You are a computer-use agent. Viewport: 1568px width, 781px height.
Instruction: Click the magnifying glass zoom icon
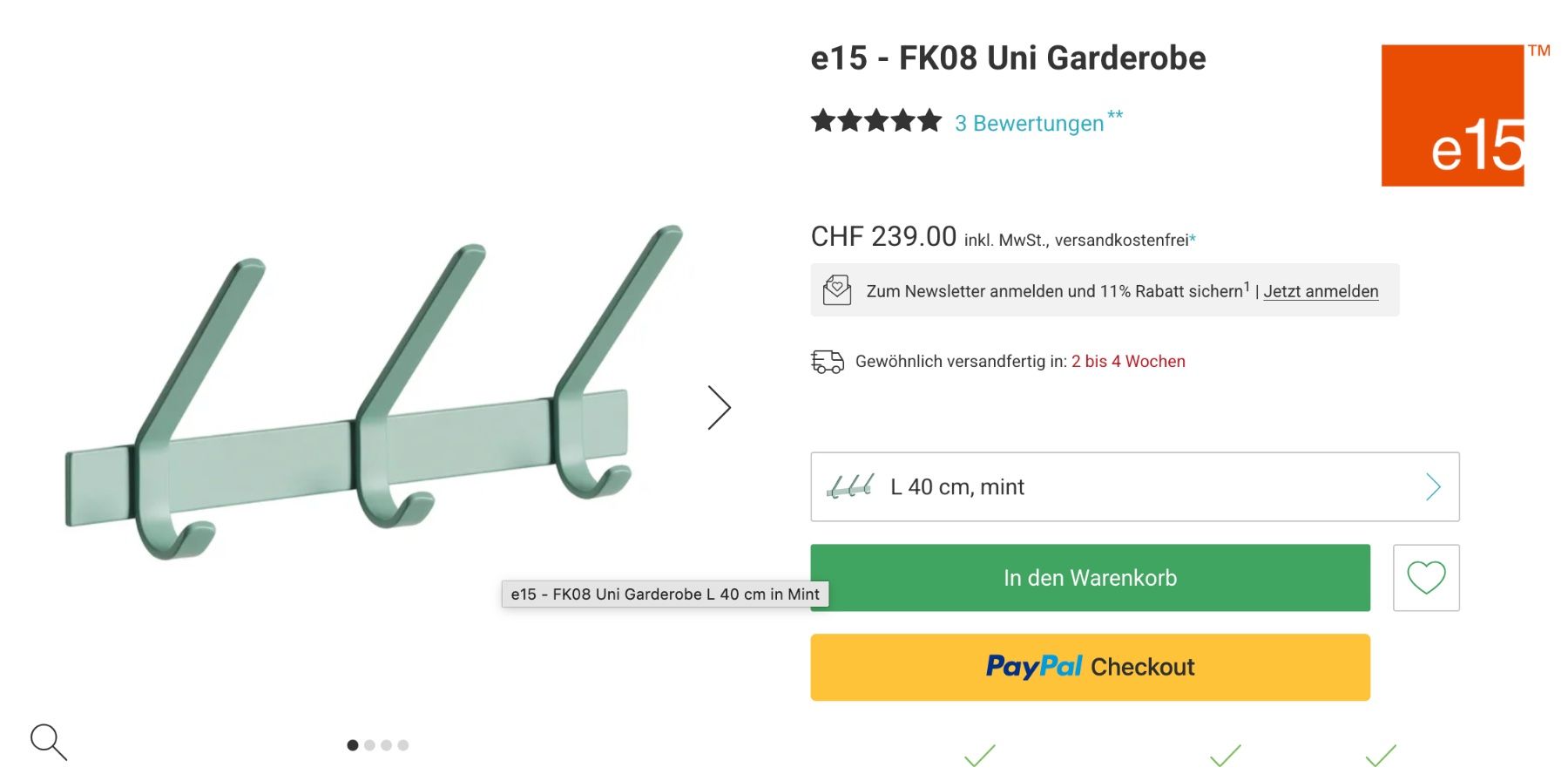point(48,742)
